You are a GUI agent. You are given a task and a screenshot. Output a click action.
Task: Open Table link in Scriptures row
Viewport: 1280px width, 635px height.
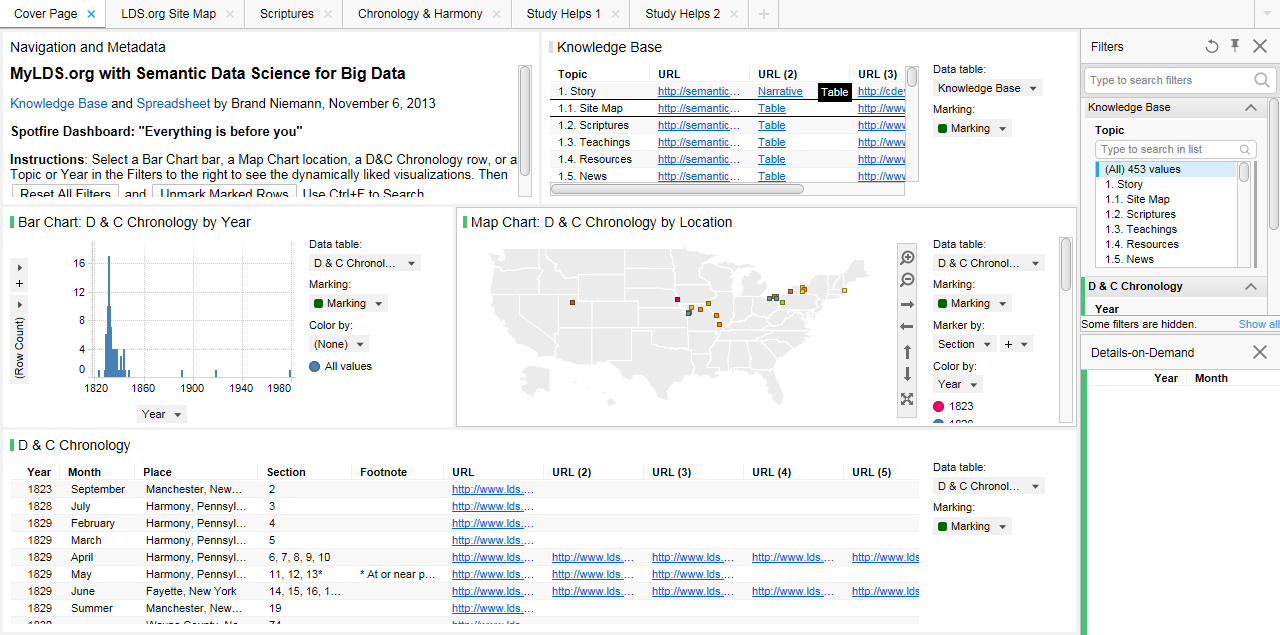click(772, 125)
